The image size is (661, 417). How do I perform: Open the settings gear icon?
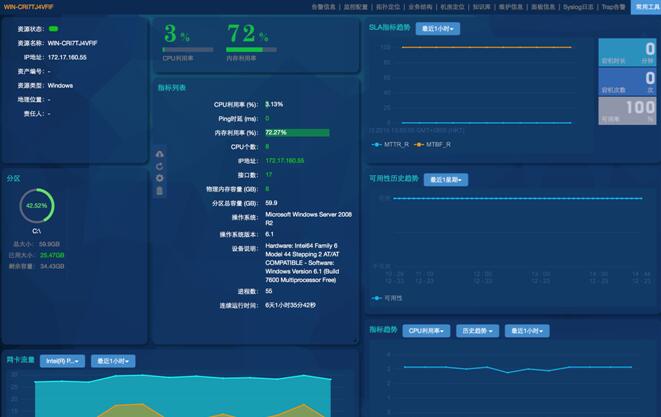(x=160, y=178)
